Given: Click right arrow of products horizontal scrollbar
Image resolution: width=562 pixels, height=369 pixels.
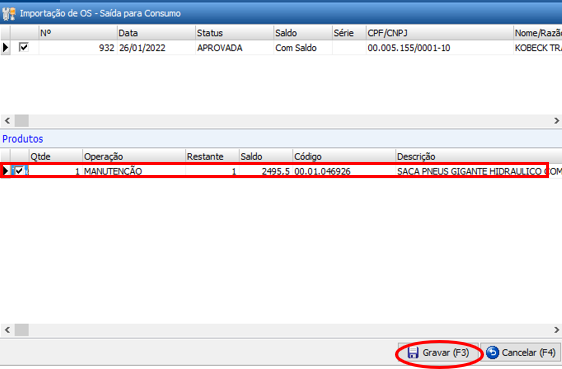Looking at the screenshot, I should [556, 330].
